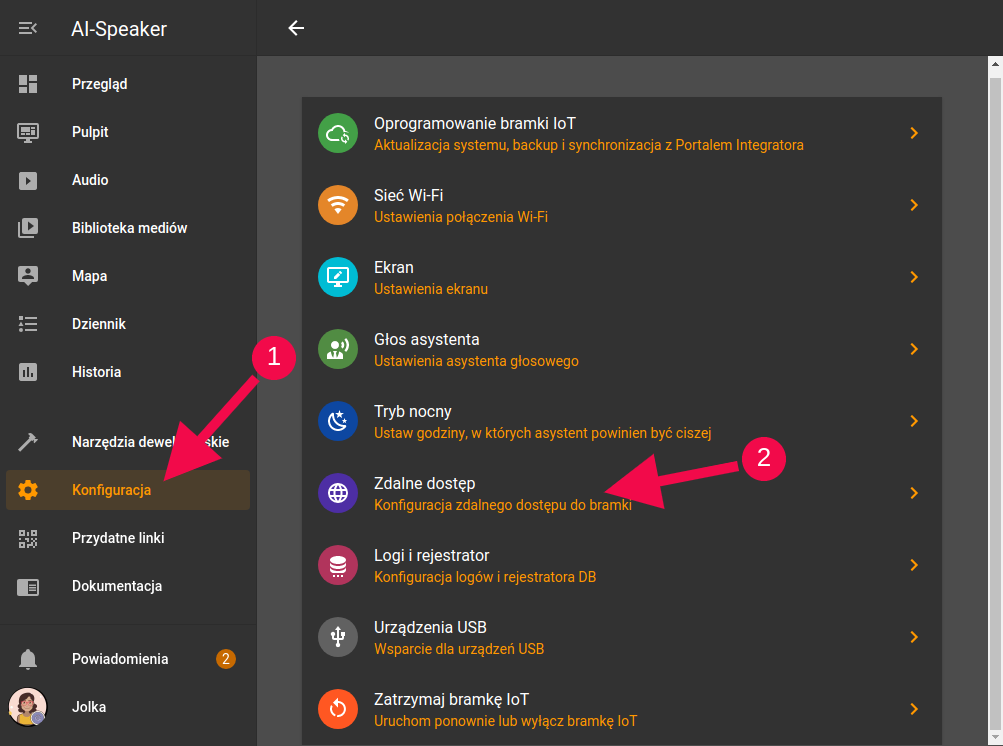Expand the Sieć Wi-Fi row chevron
Image resolution: width=1003 pixels, height=746 pixels.
tap(914, 205)
